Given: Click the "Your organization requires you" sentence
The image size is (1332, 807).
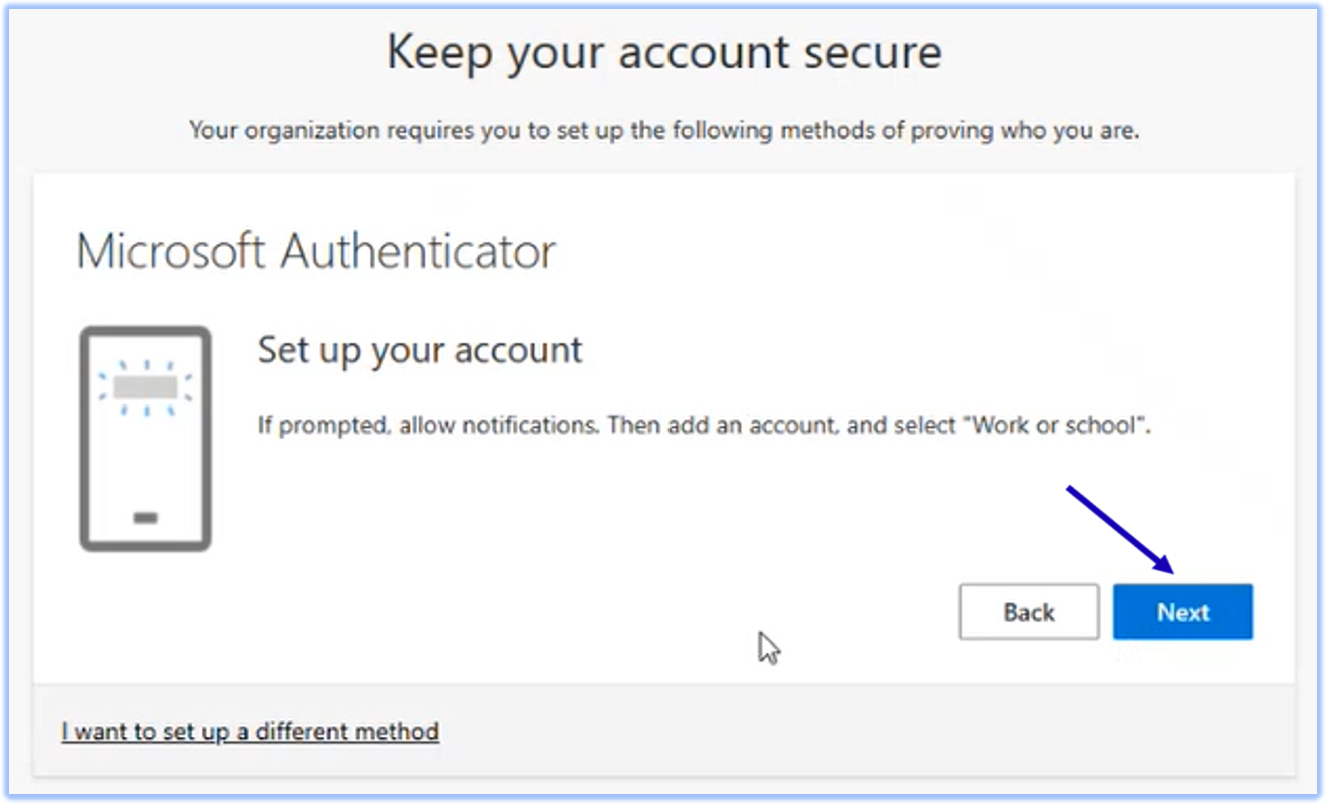Looking at the screenshot, I should pos(664,130).
